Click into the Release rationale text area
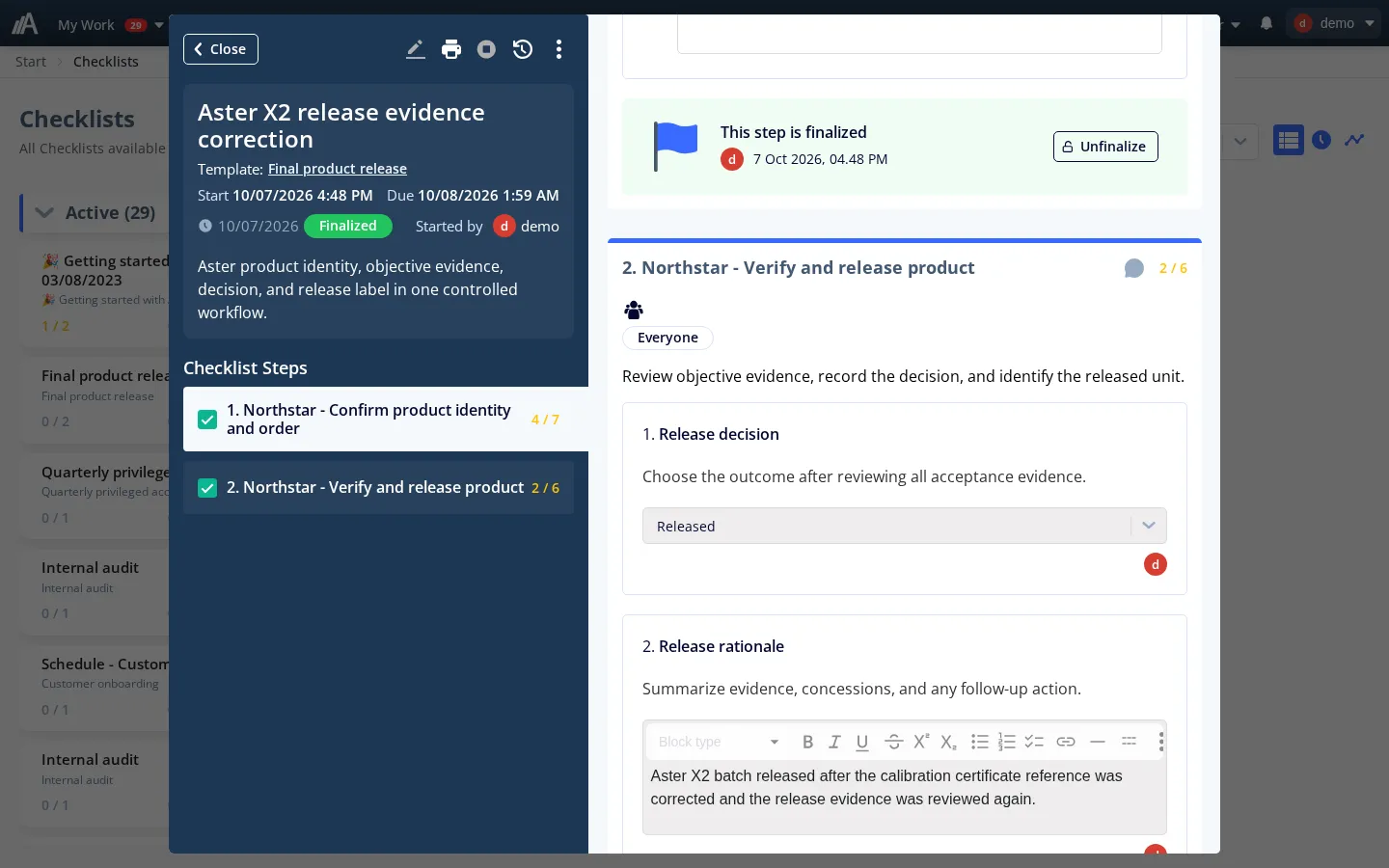 905,797
